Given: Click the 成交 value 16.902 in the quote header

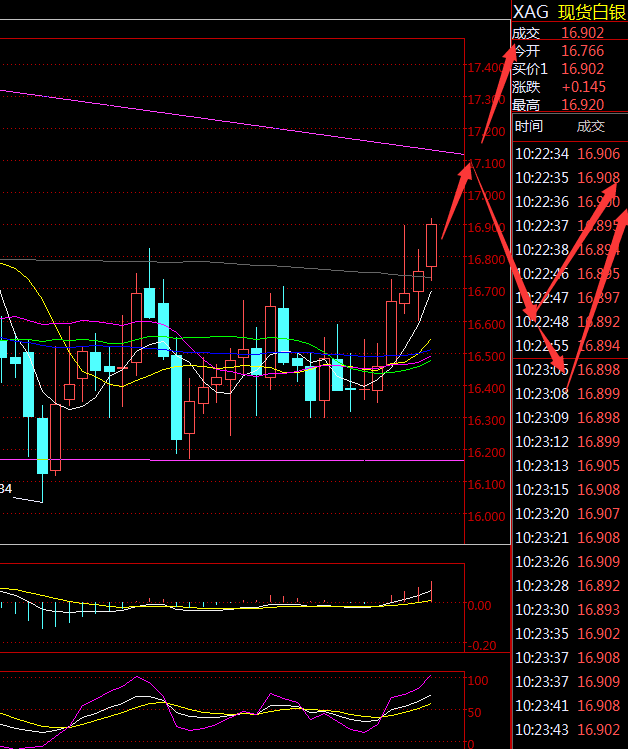Looking at the screenshot, I should (583, 33).
